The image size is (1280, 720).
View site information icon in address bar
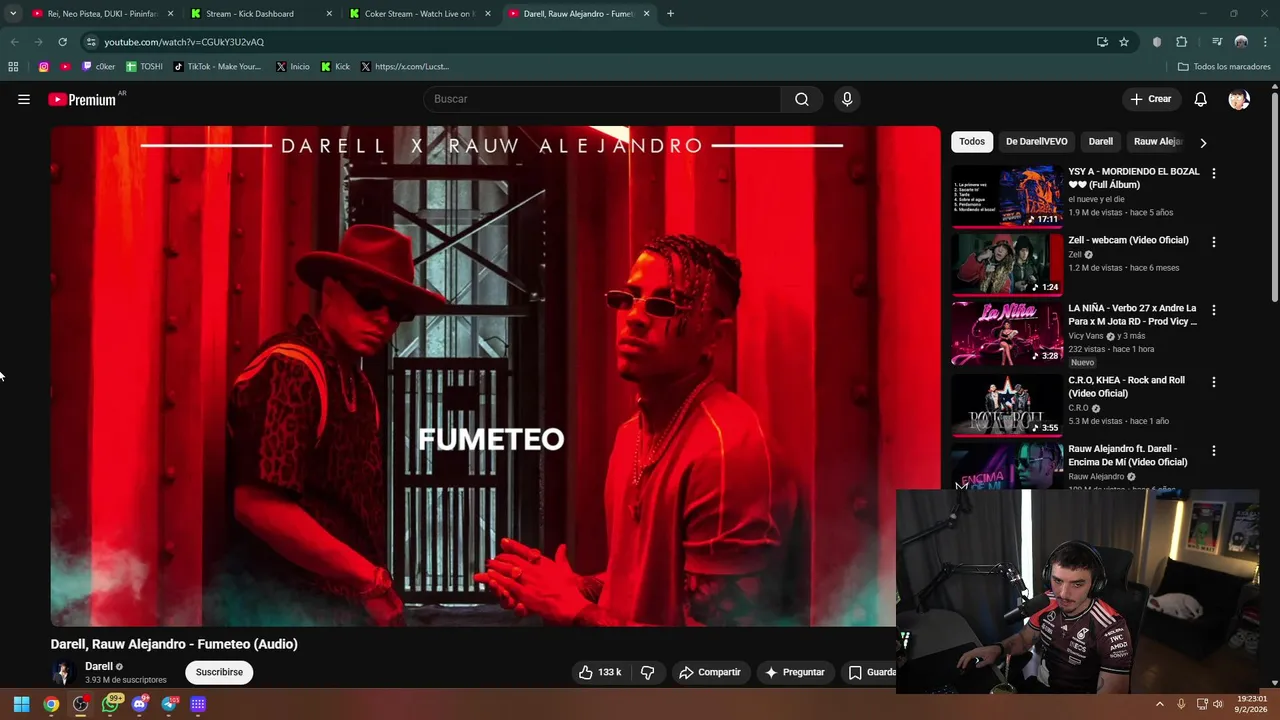(91, 42)
